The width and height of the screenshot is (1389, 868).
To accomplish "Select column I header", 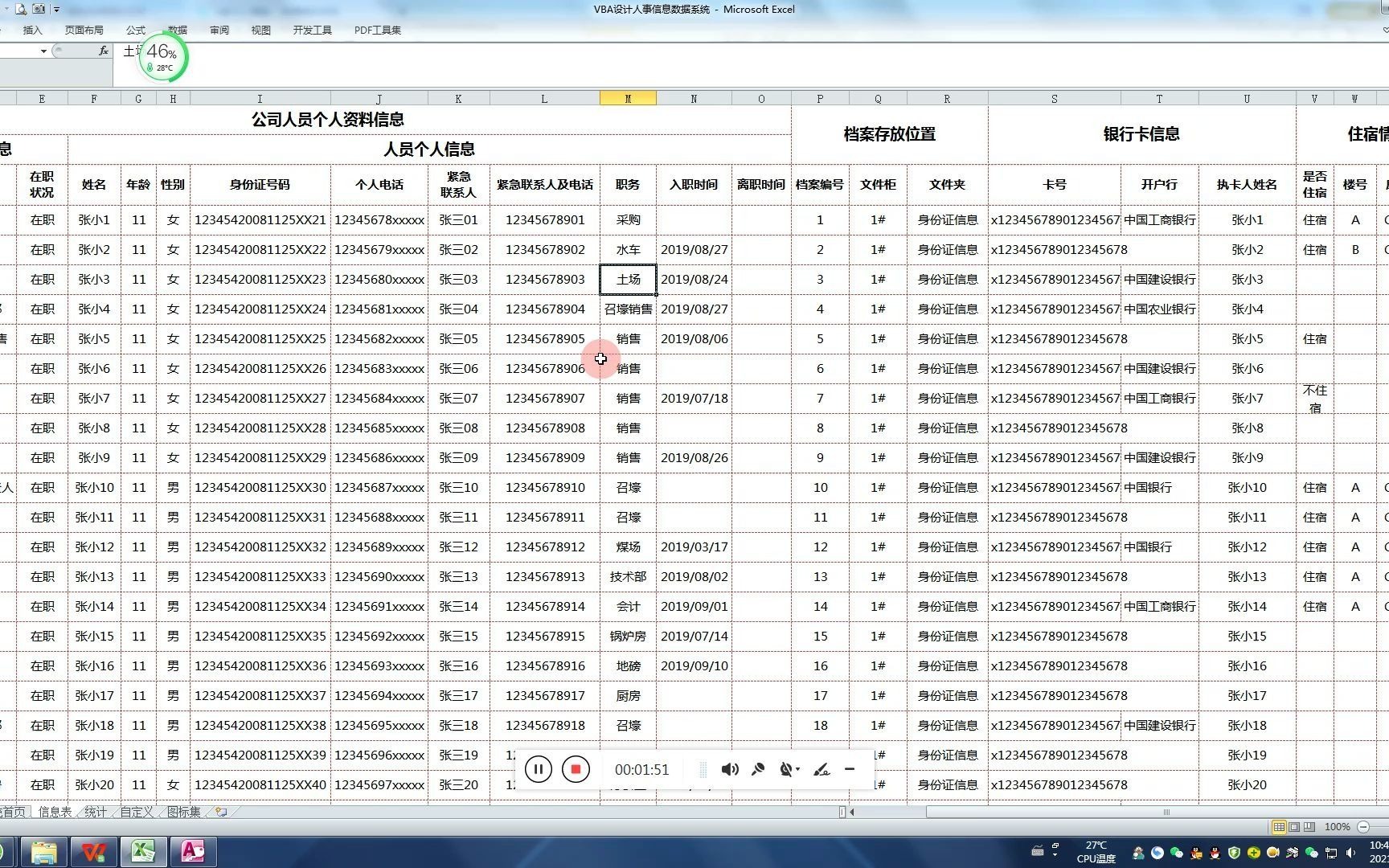I will coord(260,99).
